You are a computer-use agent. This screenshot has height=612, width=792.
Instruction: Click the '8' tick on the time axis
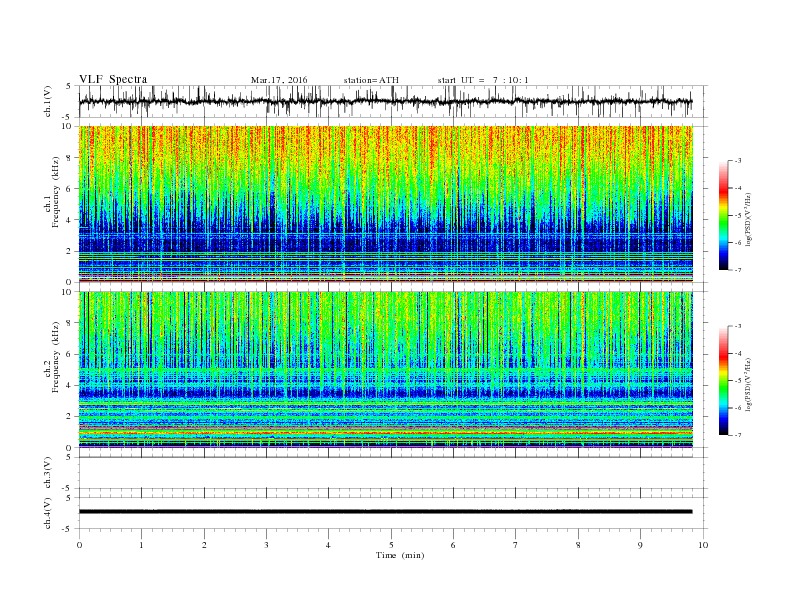[578, 545]
